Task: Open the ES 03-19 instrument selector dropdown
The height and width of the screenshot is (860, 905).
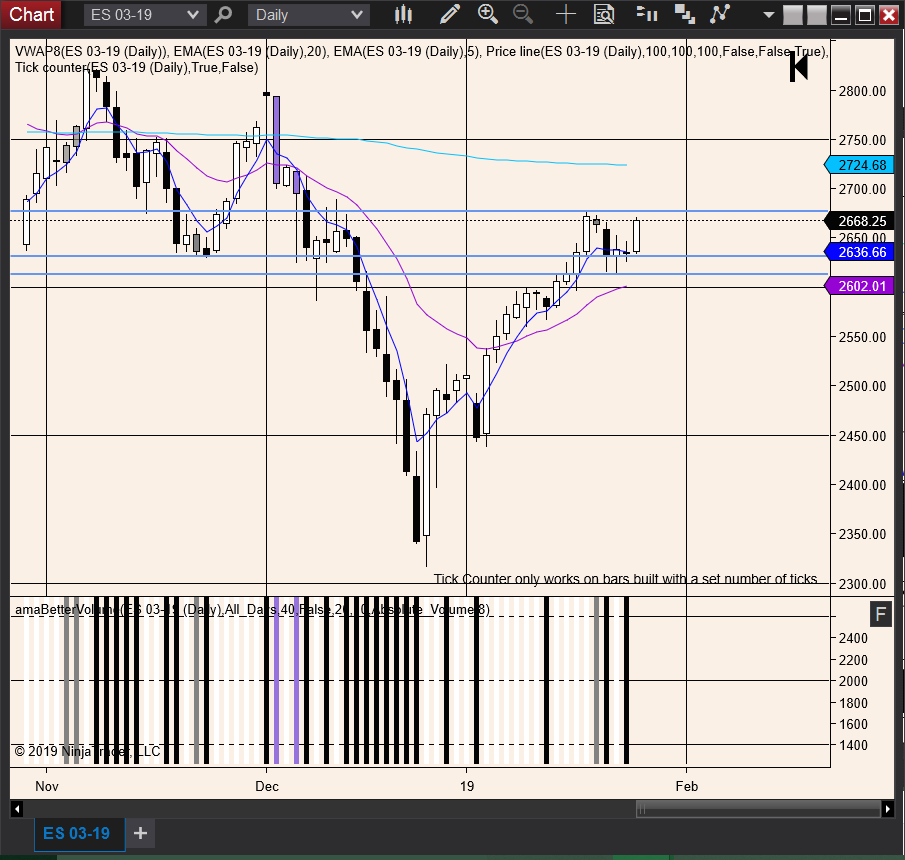Action: 145,14
